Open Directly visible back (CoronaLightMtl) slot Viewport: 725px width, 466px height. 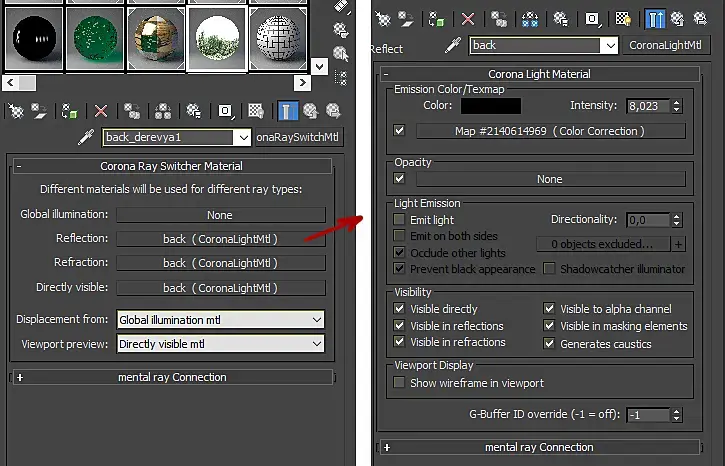tap(221, 288)
